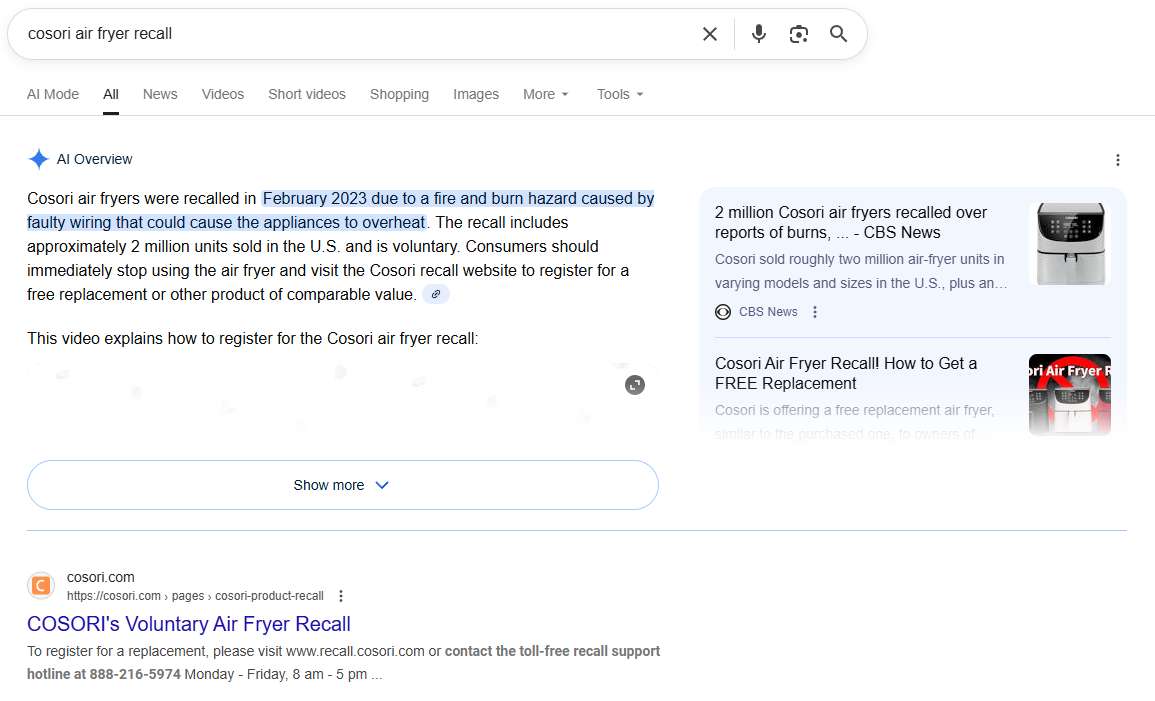Click the 'AI Overview' heading label
The height and width of the screenshot is (701, 1155).
94,159
